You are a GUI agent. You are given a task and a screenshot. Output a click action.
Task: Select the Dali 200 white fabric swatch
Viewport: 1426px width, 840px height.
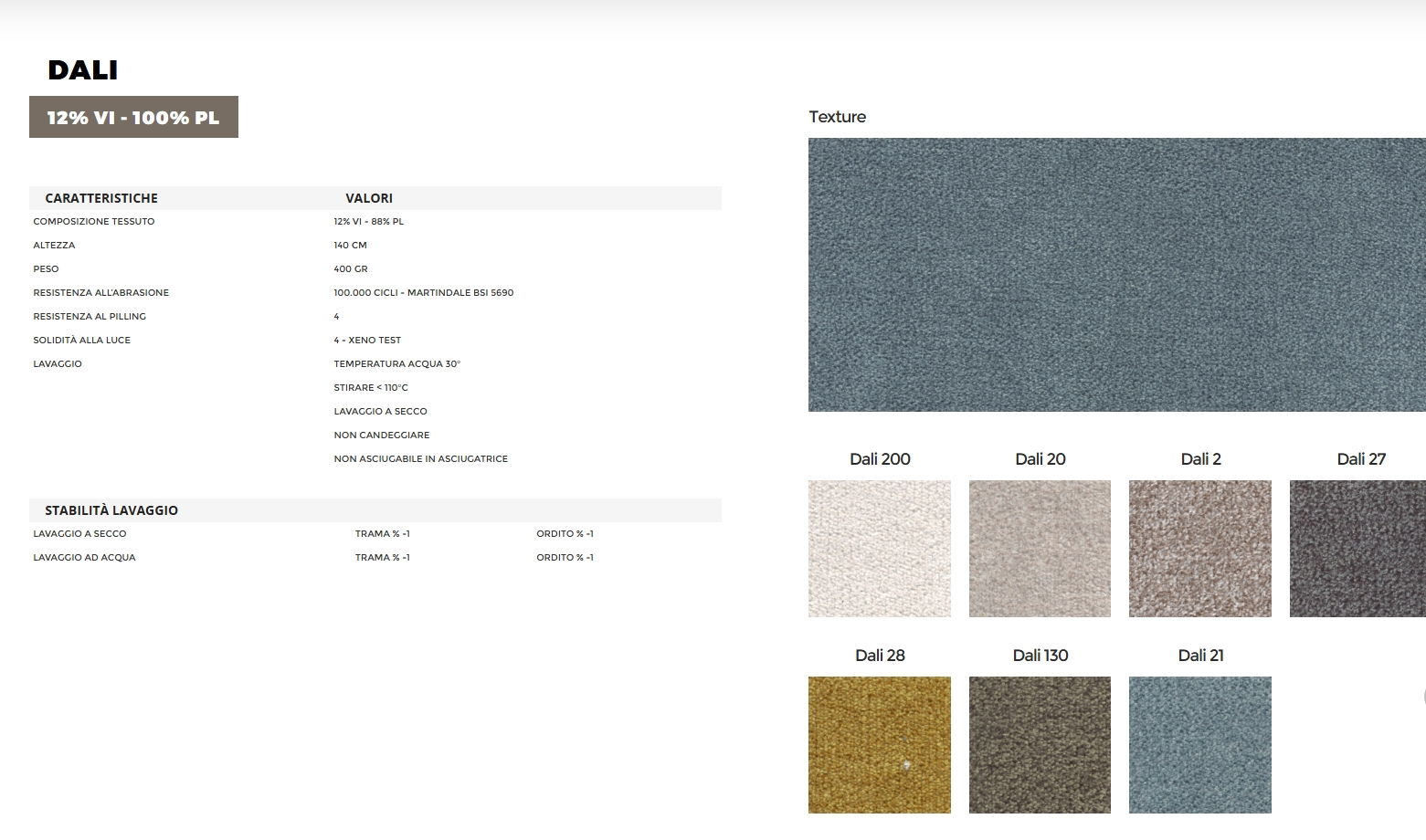tap(879, 549)
